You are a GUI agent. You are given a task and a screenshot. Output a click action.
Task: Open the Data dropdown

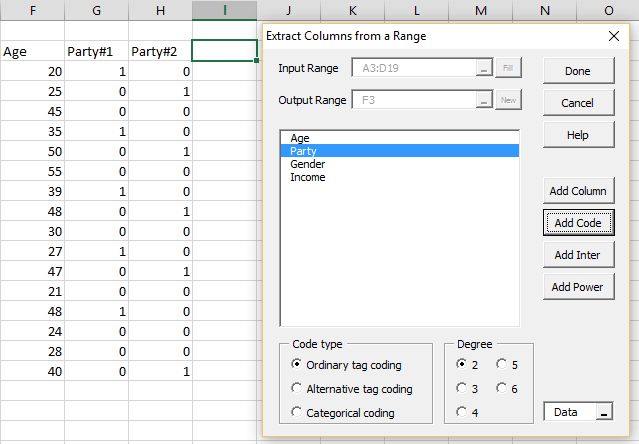coord(603,412)
